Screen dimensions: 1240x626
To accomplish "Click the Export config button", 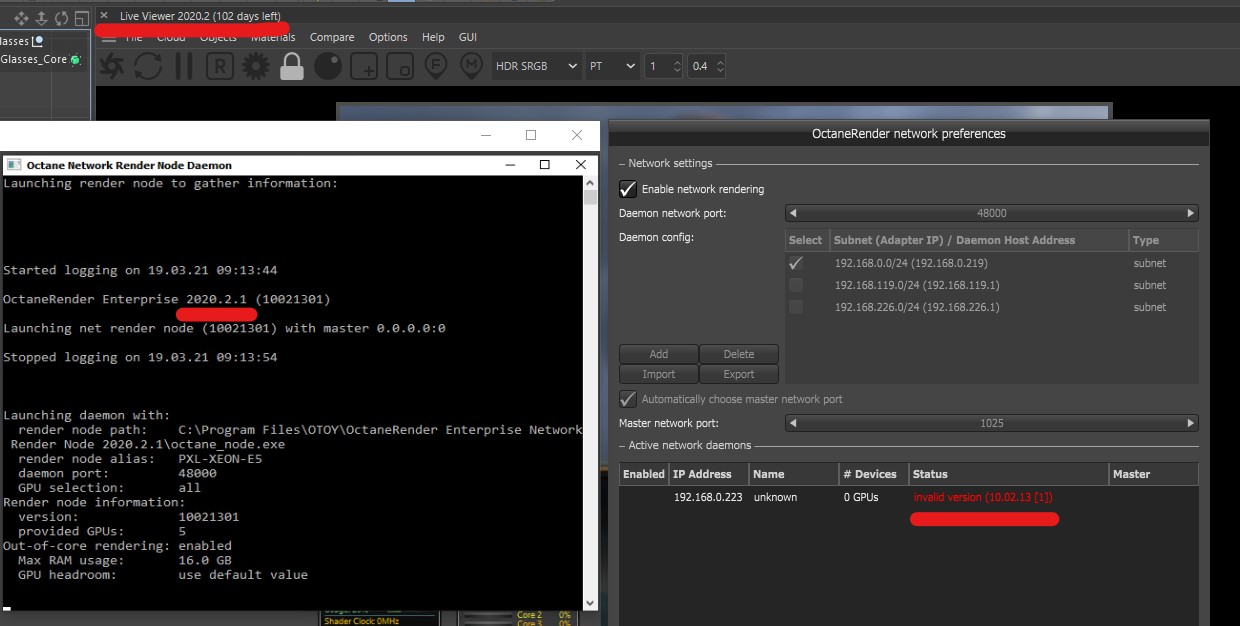I will pos(739,374).
